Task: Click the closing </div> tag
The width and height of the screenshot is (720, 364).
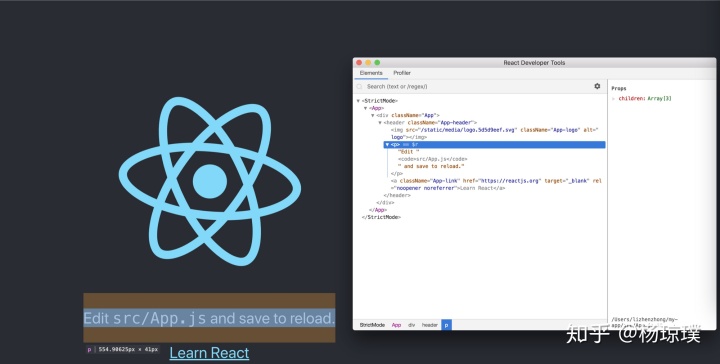Action: [x=385, y=202]
